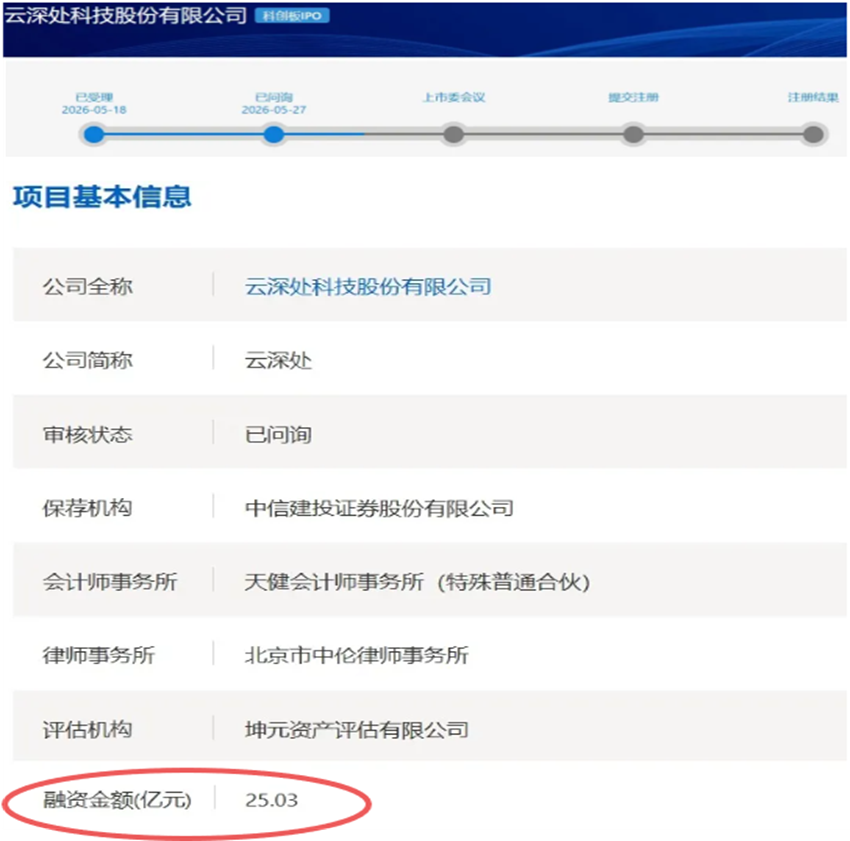
Task: Click the 项目基本信息 section heading
Action: (x=102, y=196)
